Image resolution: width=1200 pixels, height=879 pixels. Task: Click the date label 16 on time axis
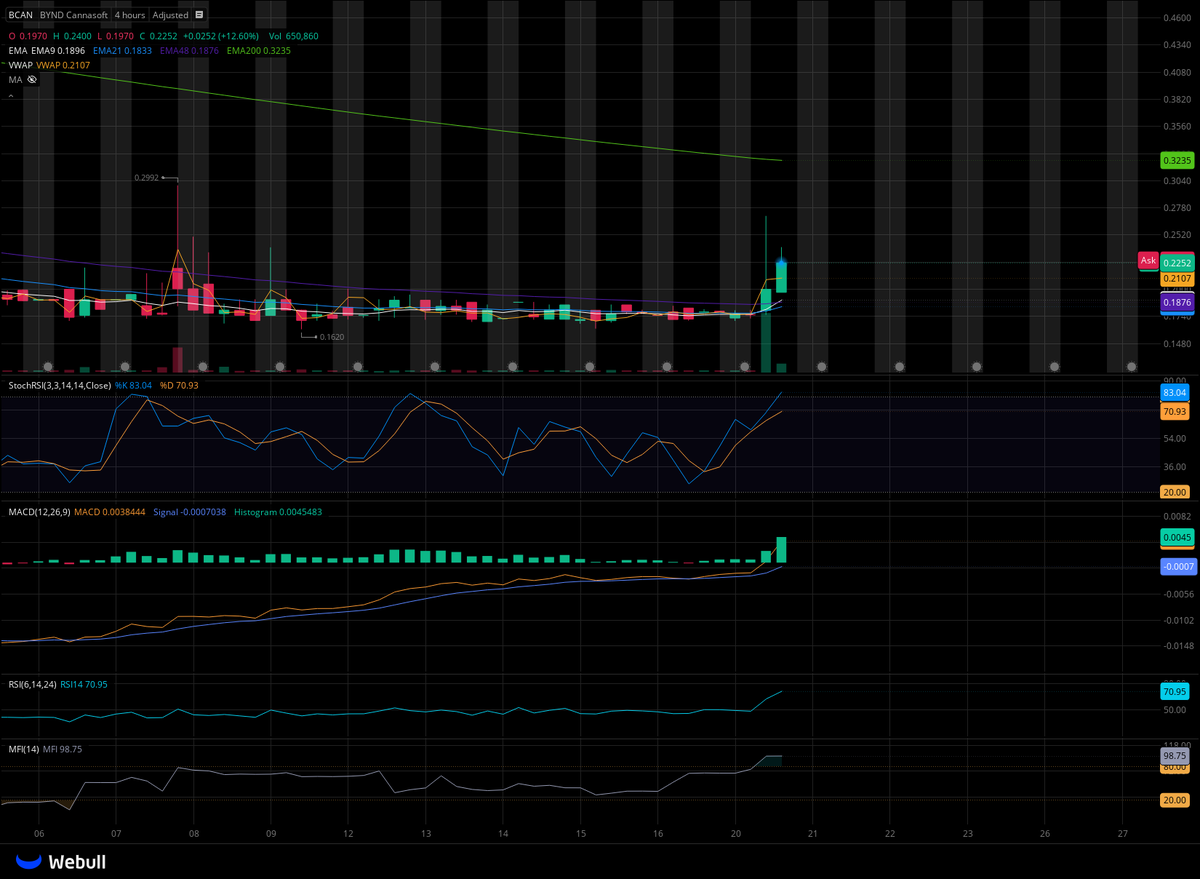click(658, 833)
